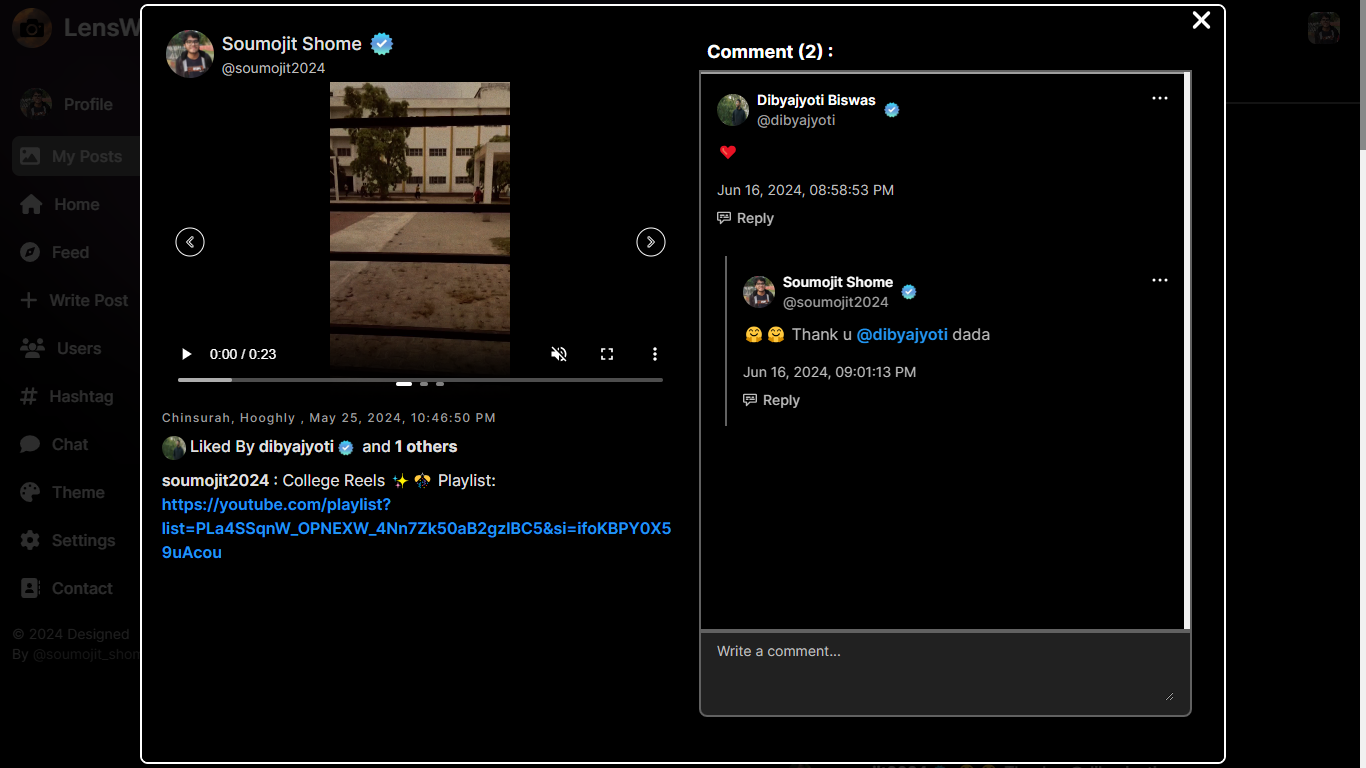Click the Users group icon

[x=32, y=348]
